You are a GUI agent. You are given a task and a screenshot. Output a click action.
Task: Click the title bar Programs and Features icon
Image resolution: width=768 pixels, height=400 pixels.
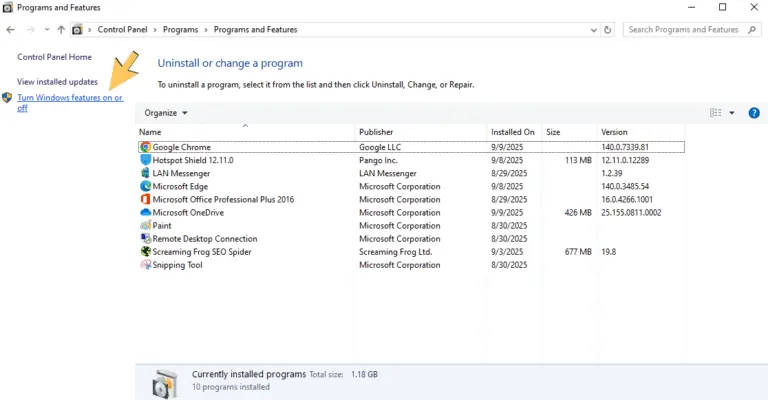8,7
